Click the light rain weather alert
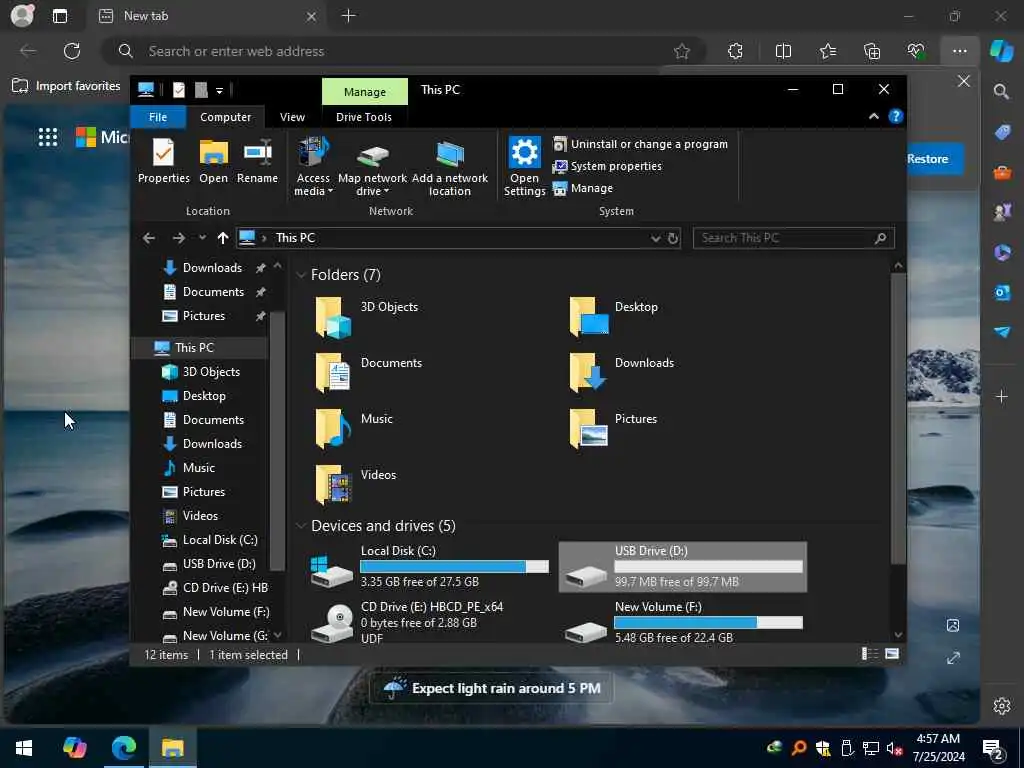The width and height of the screenshot is (1024, 768). pyautogui.click(x=492, y=688)
